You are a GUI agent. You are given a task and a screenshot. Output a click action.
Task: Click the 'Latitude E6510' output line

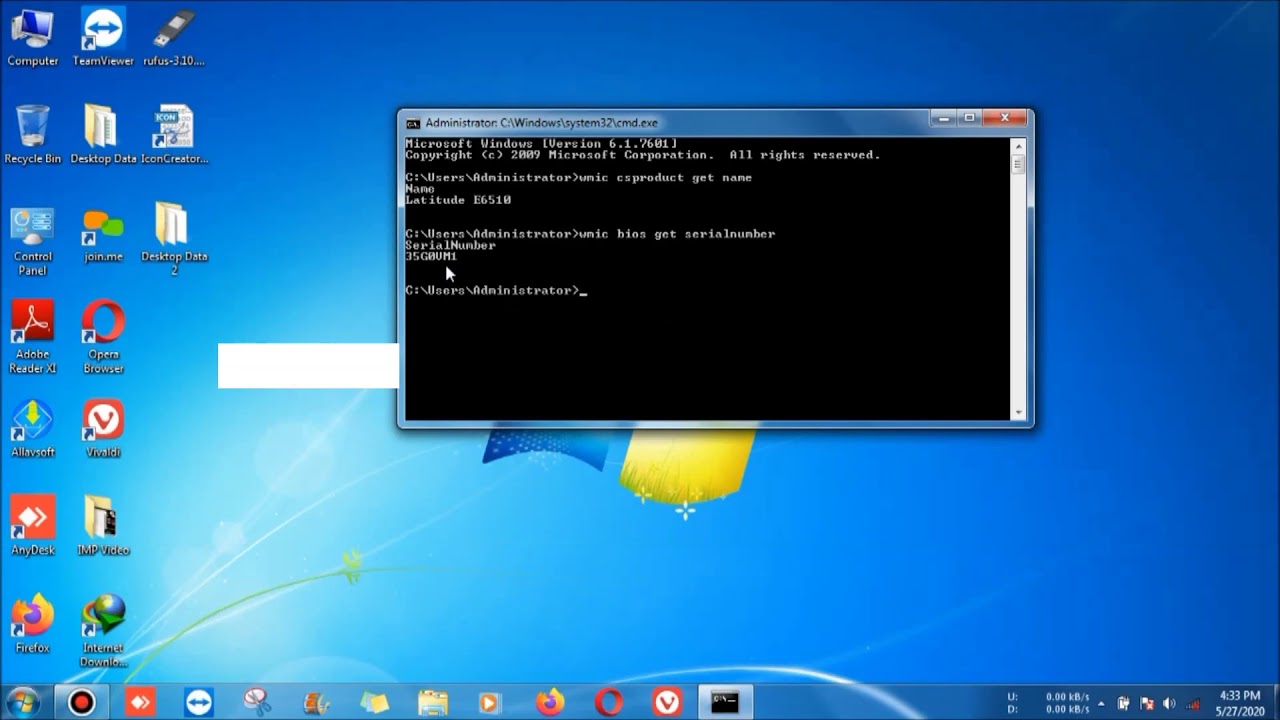pyautogui.click(x=458, y=200)
